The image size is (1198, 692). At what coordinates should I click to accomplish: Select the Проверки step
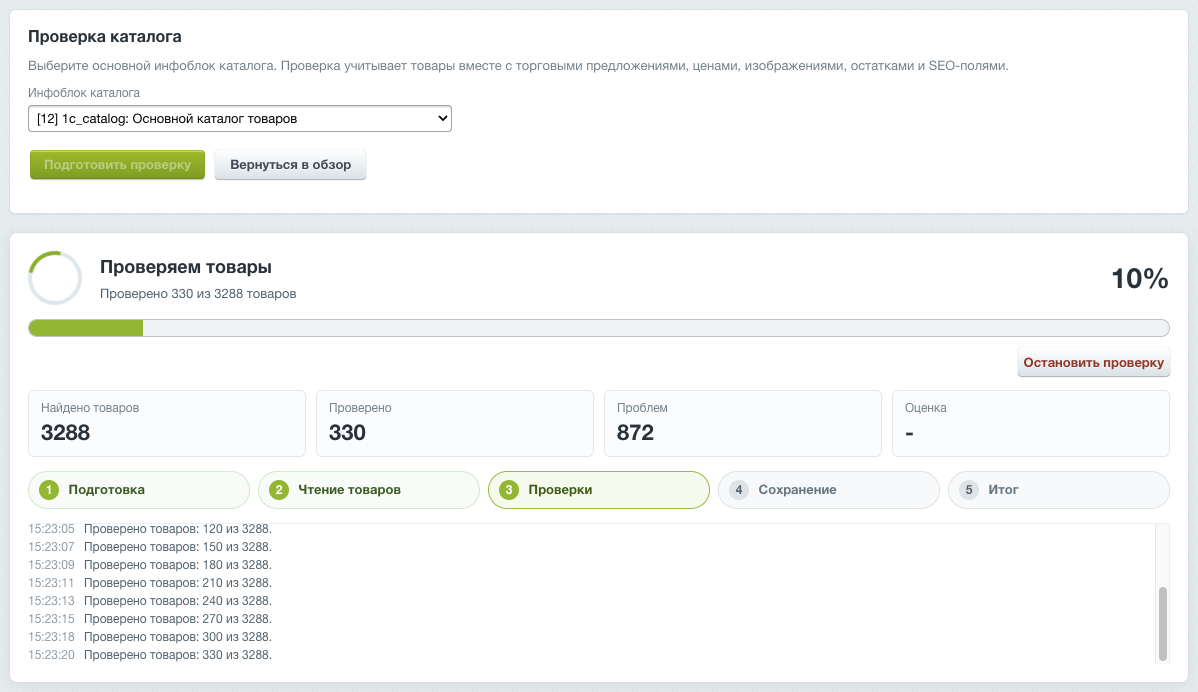[x=599, y=490]
